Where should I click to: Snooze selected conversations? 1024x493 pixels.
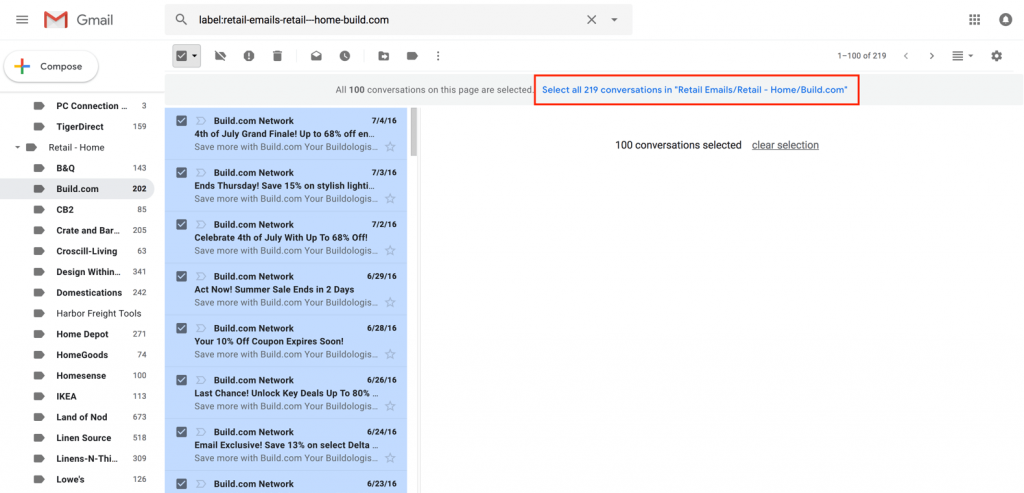tap(345, 56)
